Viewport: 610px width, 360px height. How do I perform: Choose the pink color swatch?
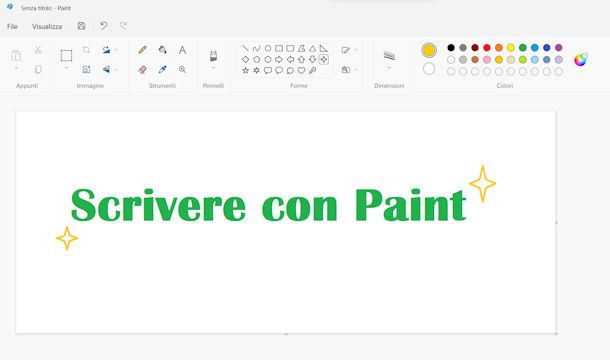pos(487,60)
